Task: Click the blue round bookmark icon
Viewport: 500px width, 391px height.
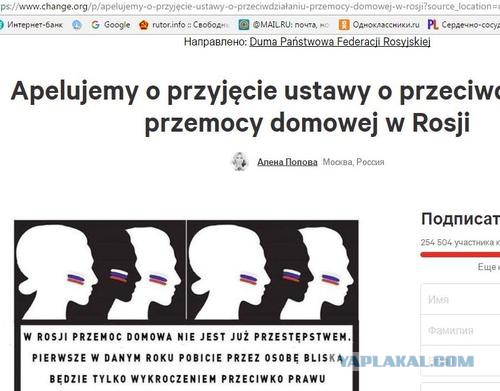Action: (x=77, y=24)
